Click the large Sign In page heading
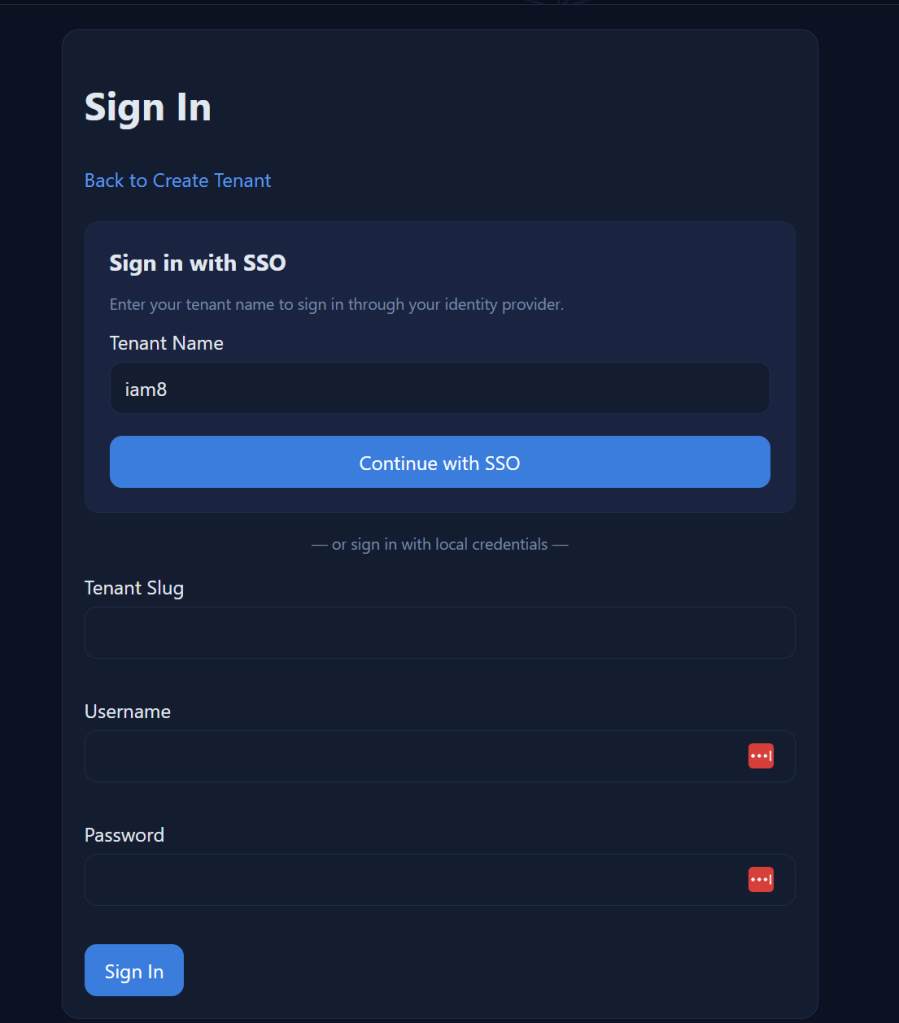 [x=148, y=107]
